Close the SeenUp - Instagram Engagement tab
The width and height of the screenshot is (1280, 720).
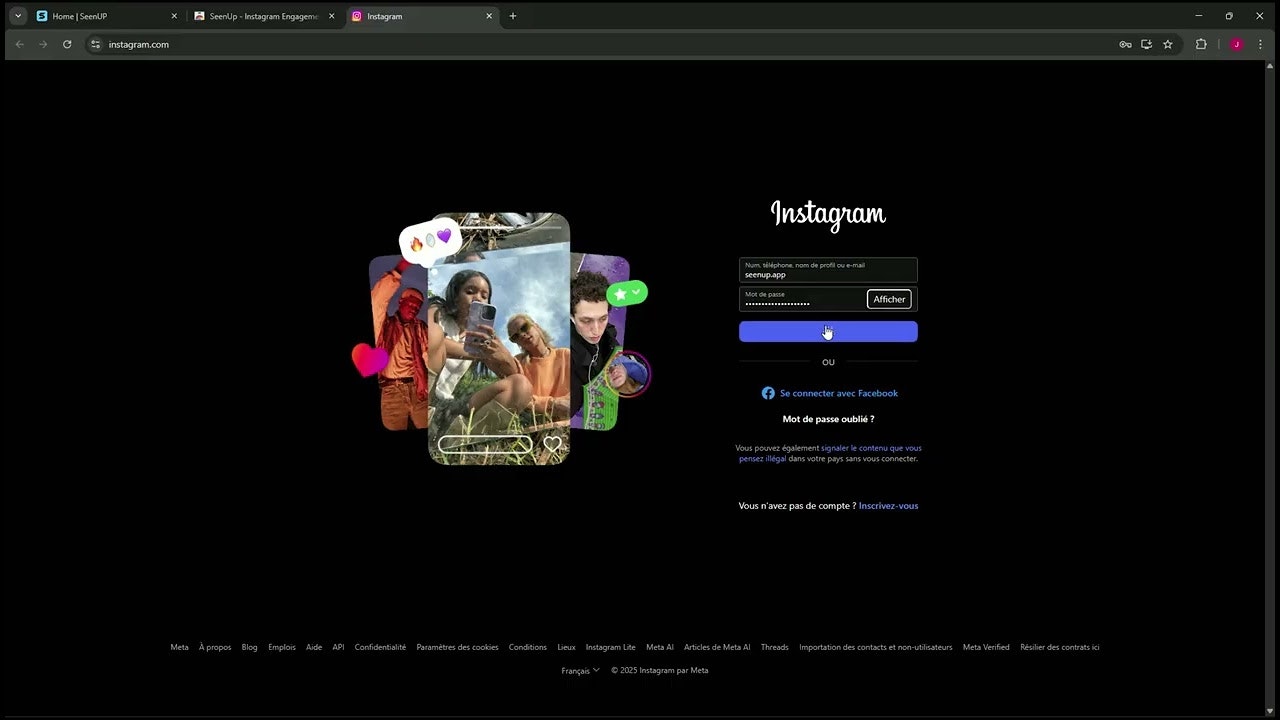tap(332, 16)
